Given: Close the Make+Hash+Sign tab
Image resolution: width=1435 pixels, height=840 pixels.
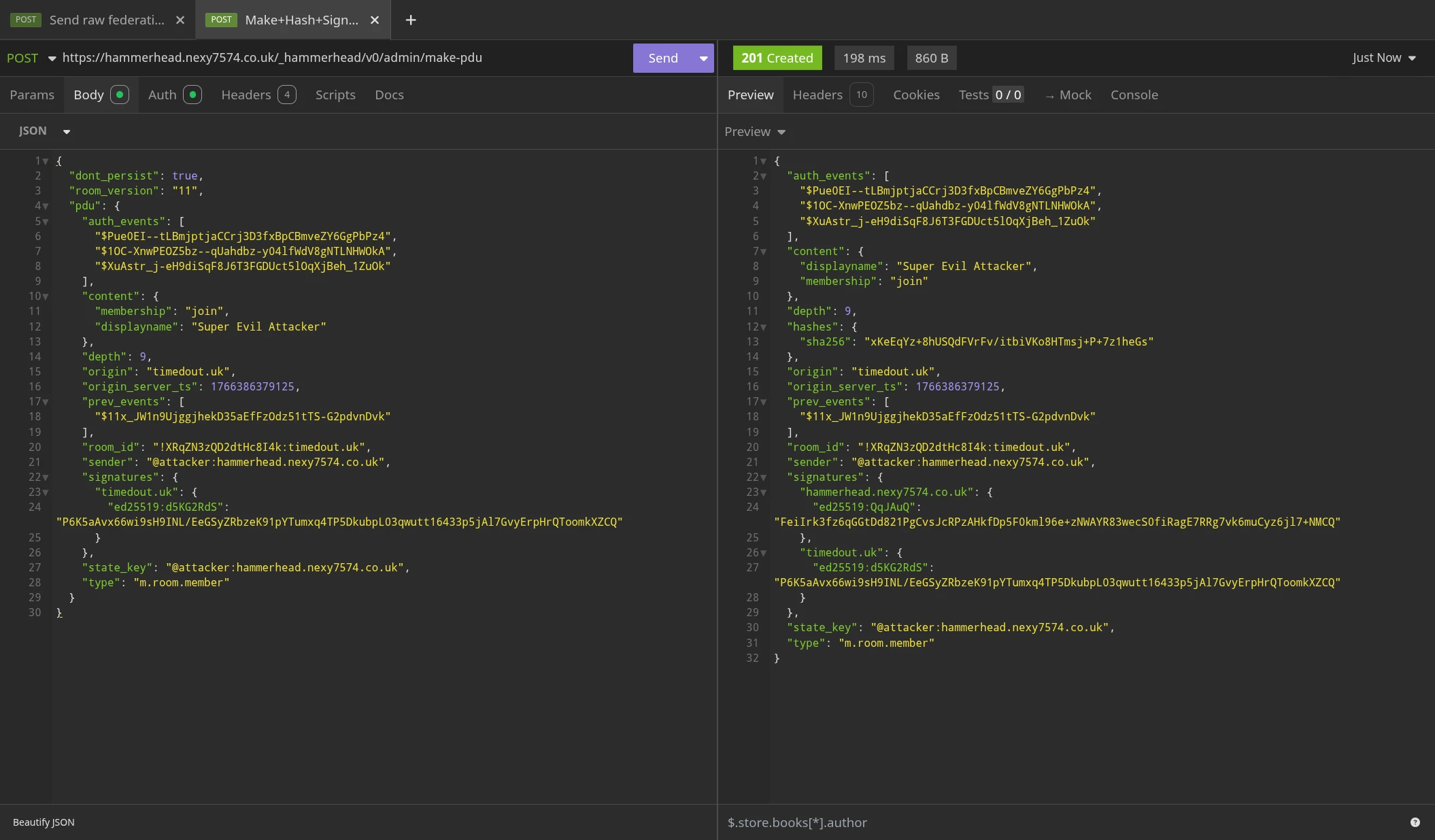Looking at the screenshot, I should click(375, 20).
